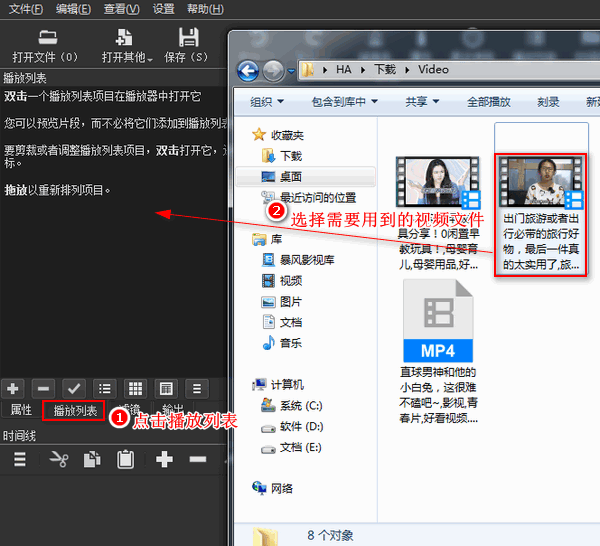Open the 编辑(E) menu
This screenshot has width=600, height=546.
click(73, 8)
